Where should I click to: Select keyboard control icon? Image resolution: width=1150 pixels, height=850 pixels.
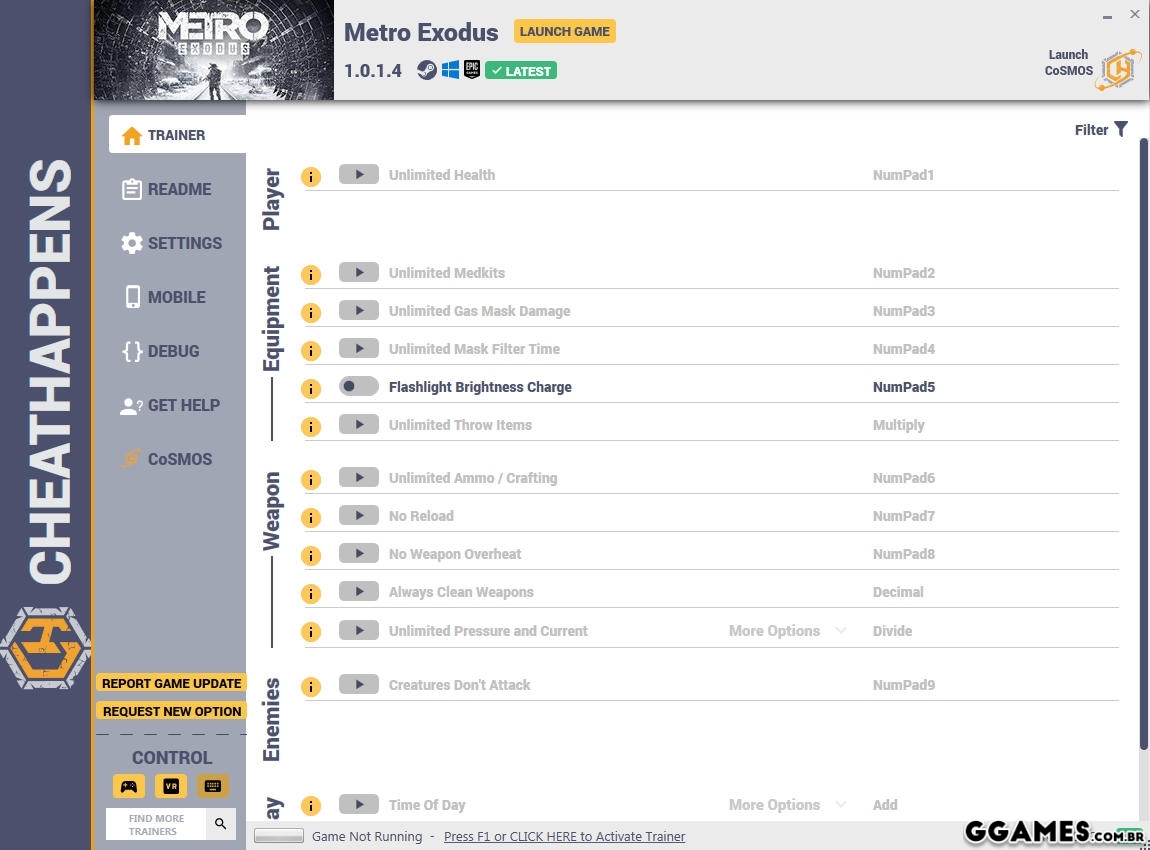coord(212,786)
